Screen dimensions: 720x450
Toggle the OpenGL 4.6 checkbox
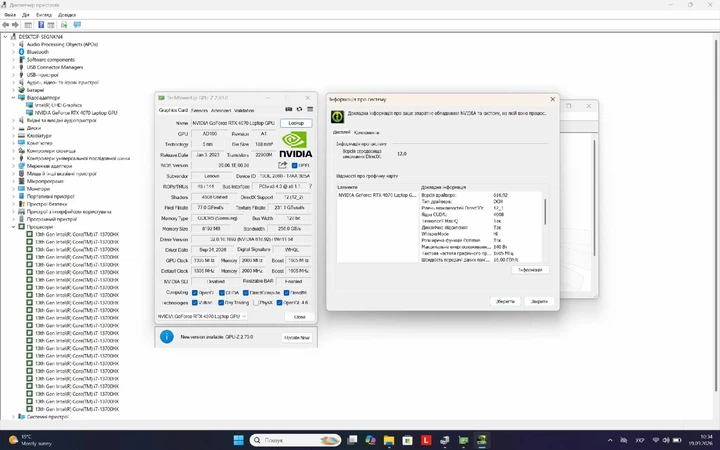279,303
